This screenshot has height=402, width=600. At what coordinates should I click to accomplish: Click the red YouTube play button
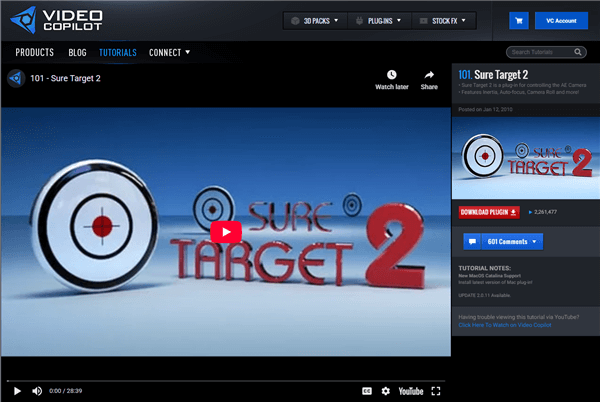coord(226,232)
